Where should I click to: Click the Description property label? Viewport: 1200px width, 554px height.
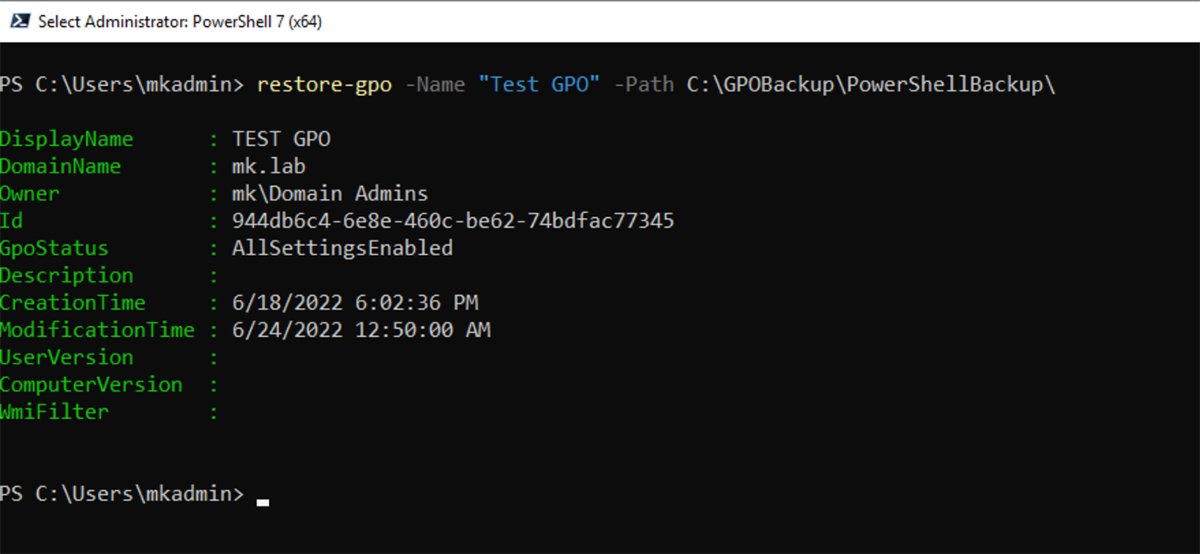click(67, 275)
